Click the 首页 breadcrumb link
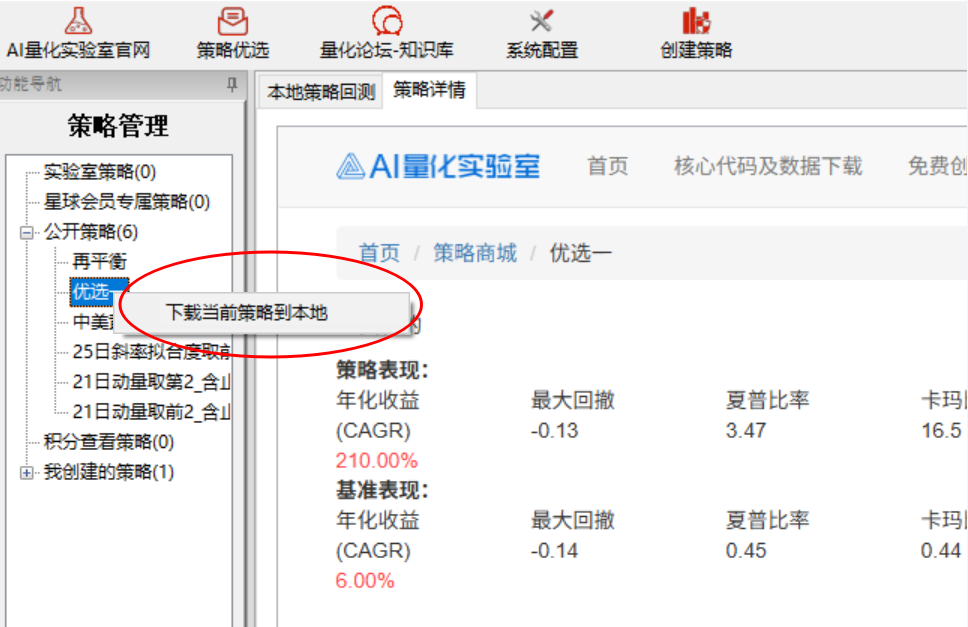968x627 pixels. point(379,253)
